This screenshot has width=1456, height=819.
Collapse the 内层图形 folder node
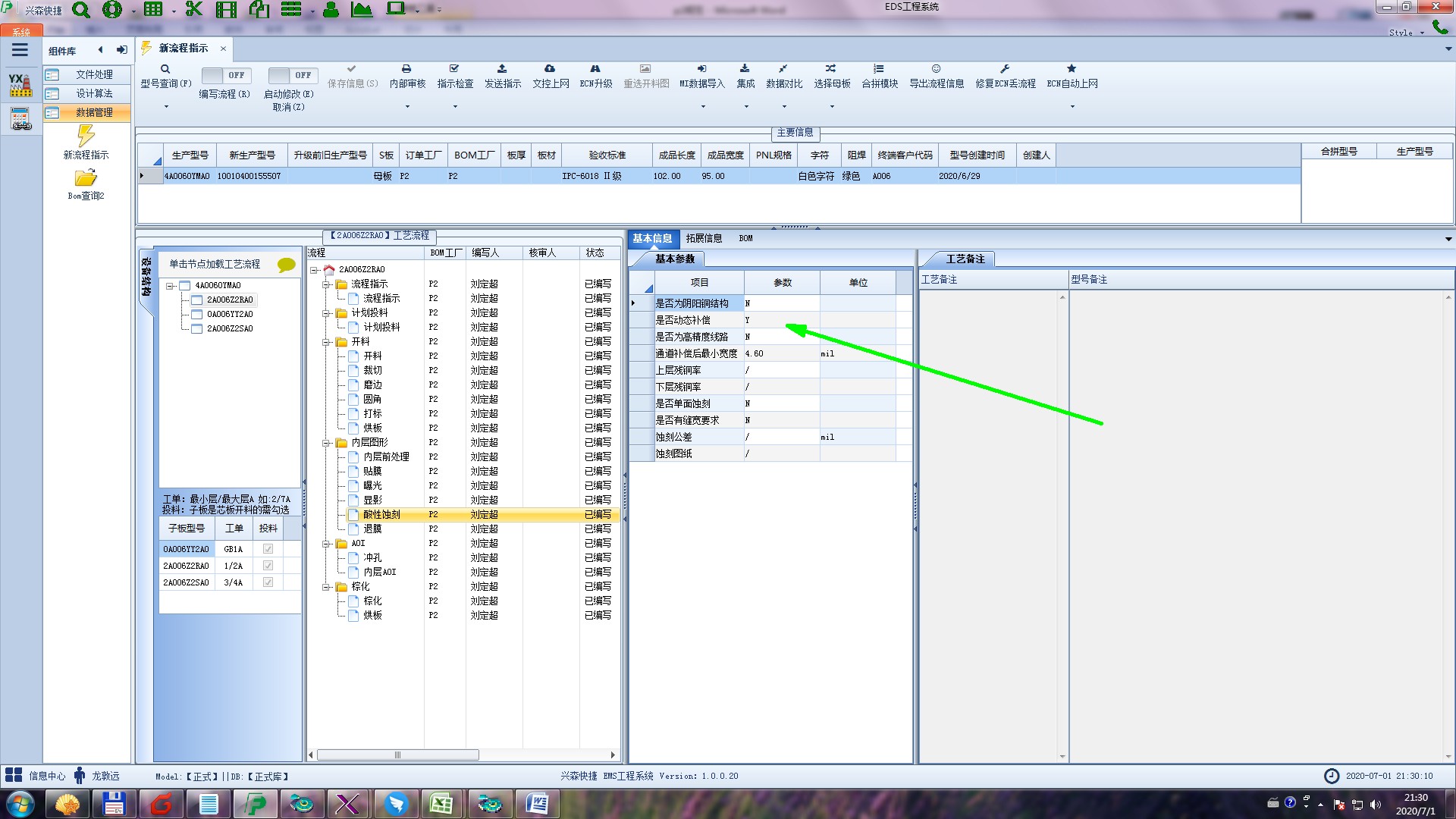[327, 443]
